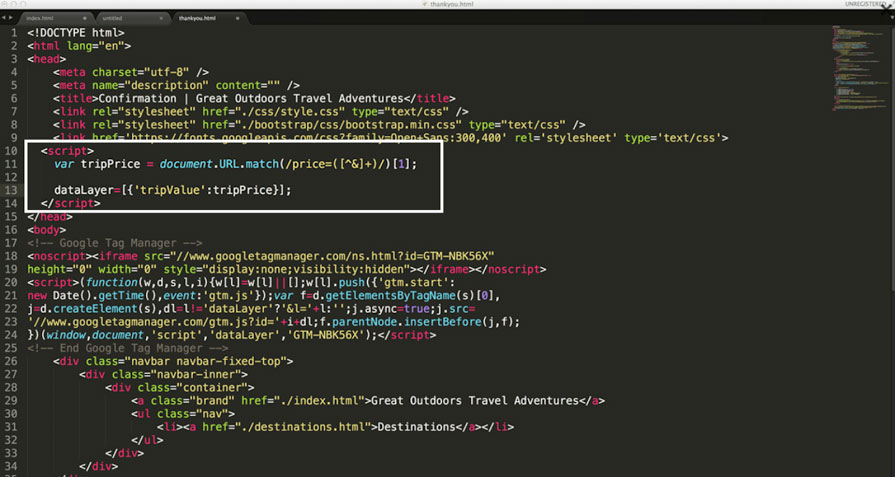The image size is (895, 477).
Task: Click the document.URL.match regex expression
Action: (x=288, y=164)
